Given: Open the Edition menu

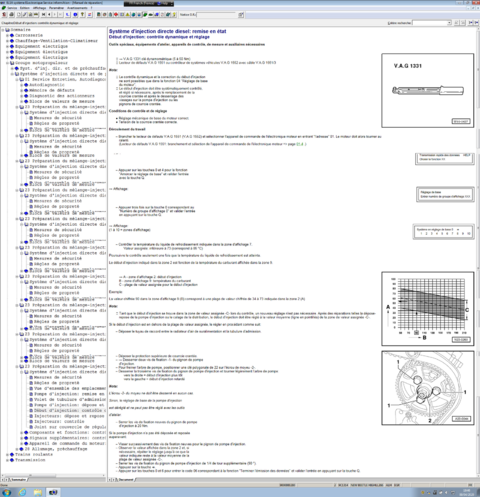Looking at the screenshot, I should [x=25, y=8].
